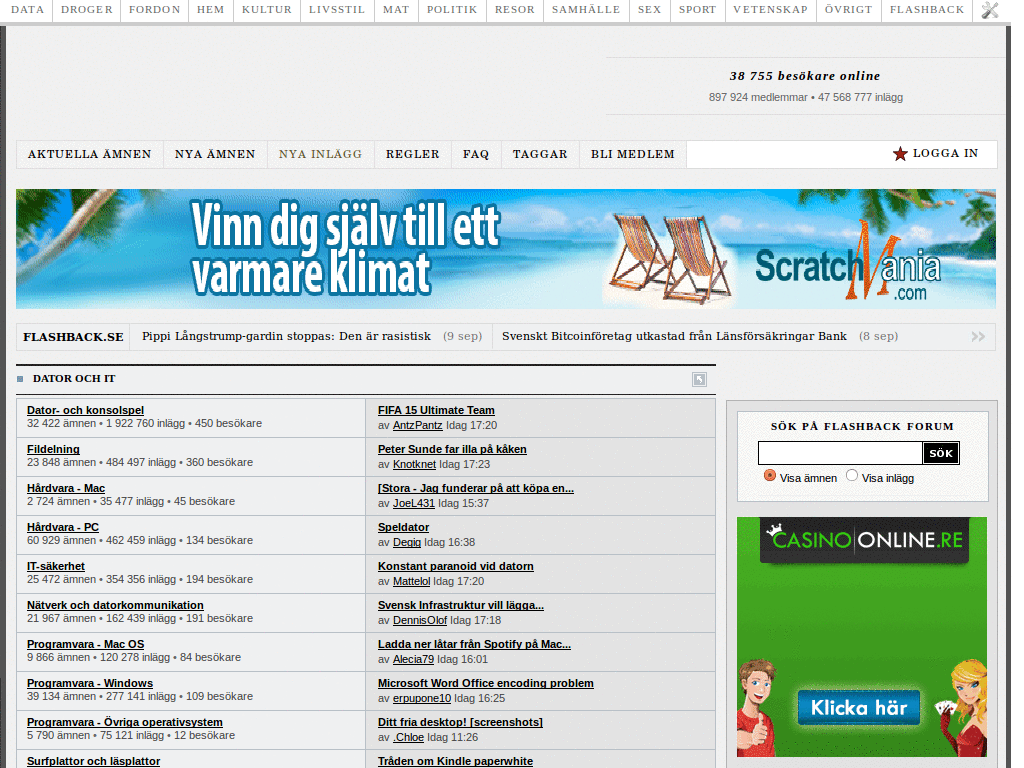Open thread Peter Sunde far illa på kåken

[452, 449]
